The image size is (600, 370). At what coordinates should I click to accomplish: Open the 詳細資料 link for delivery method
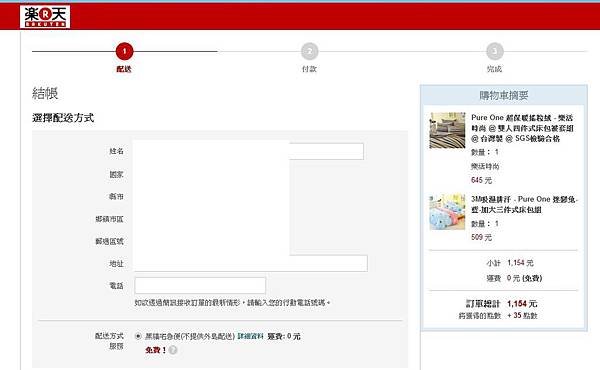point(251,336)
